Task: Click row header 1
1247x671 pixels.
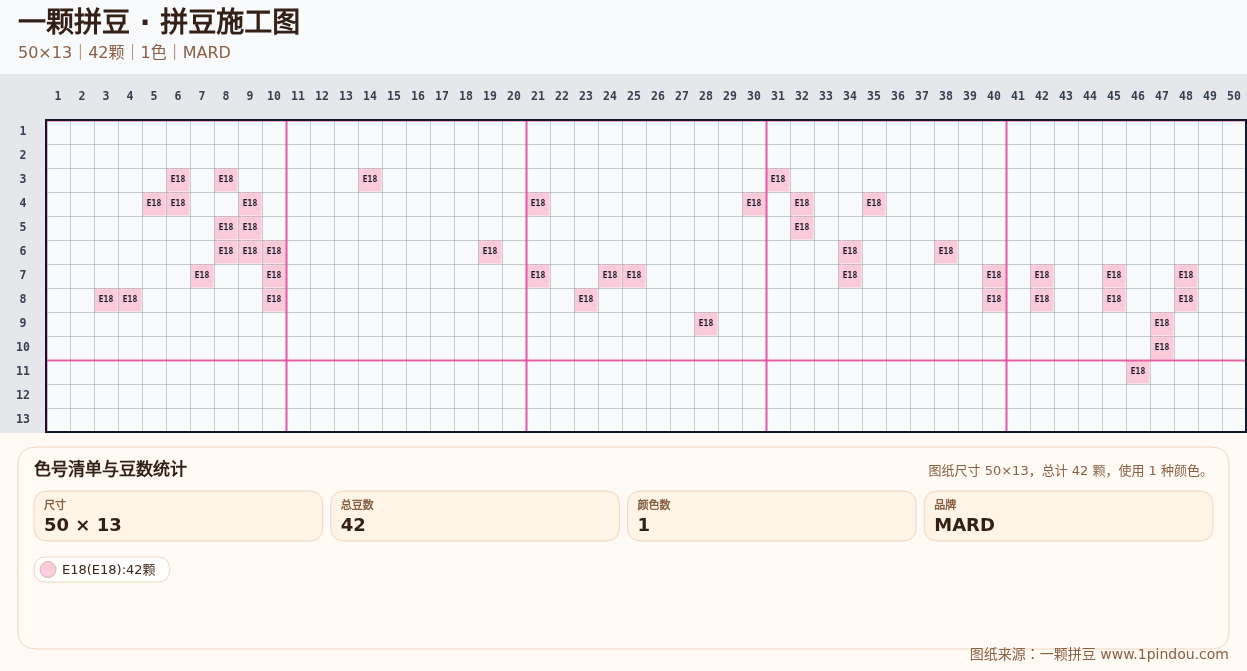Action: point(23,131)
